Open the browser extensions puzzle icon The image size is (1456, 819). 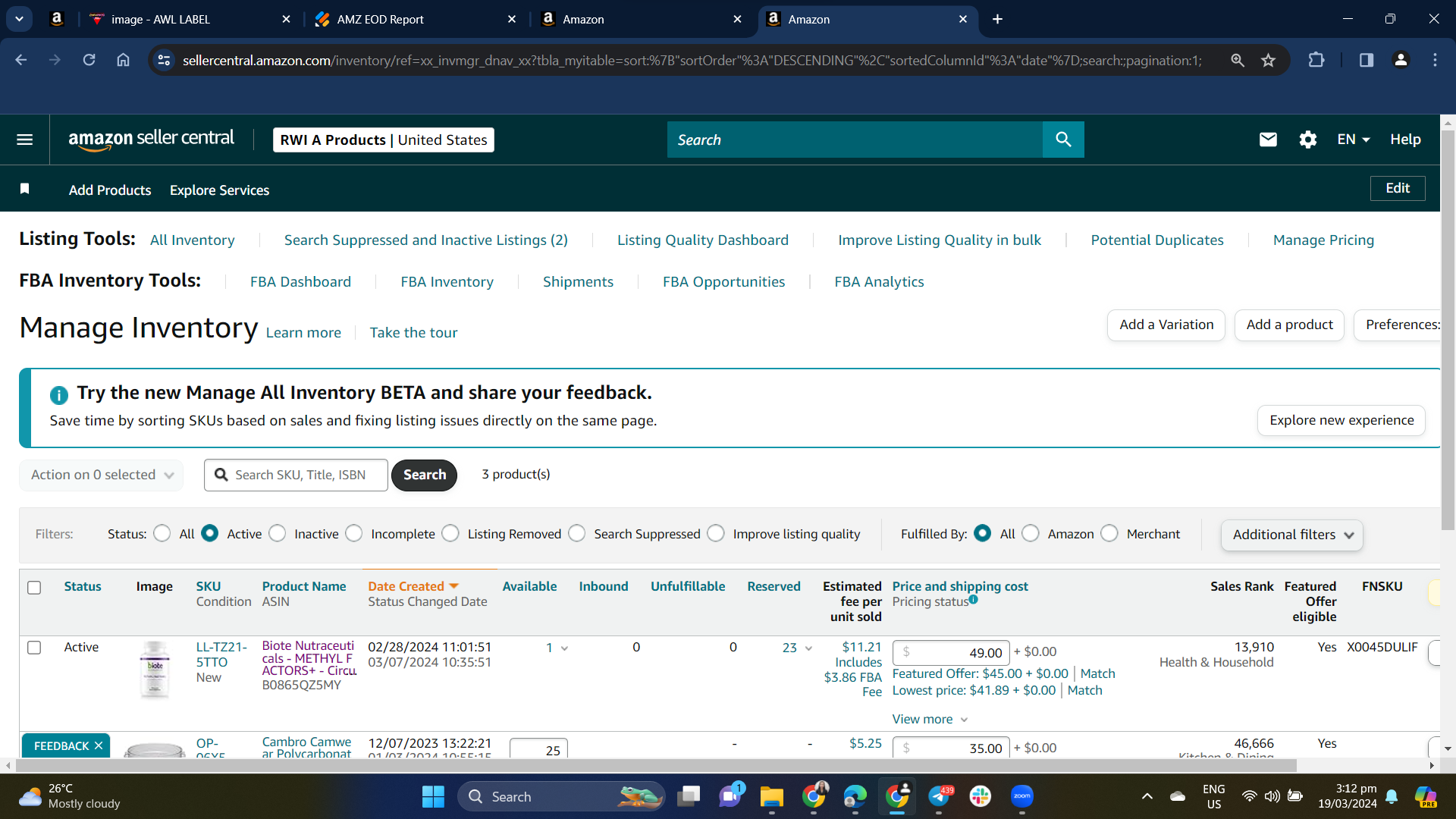click(1316, 60)
